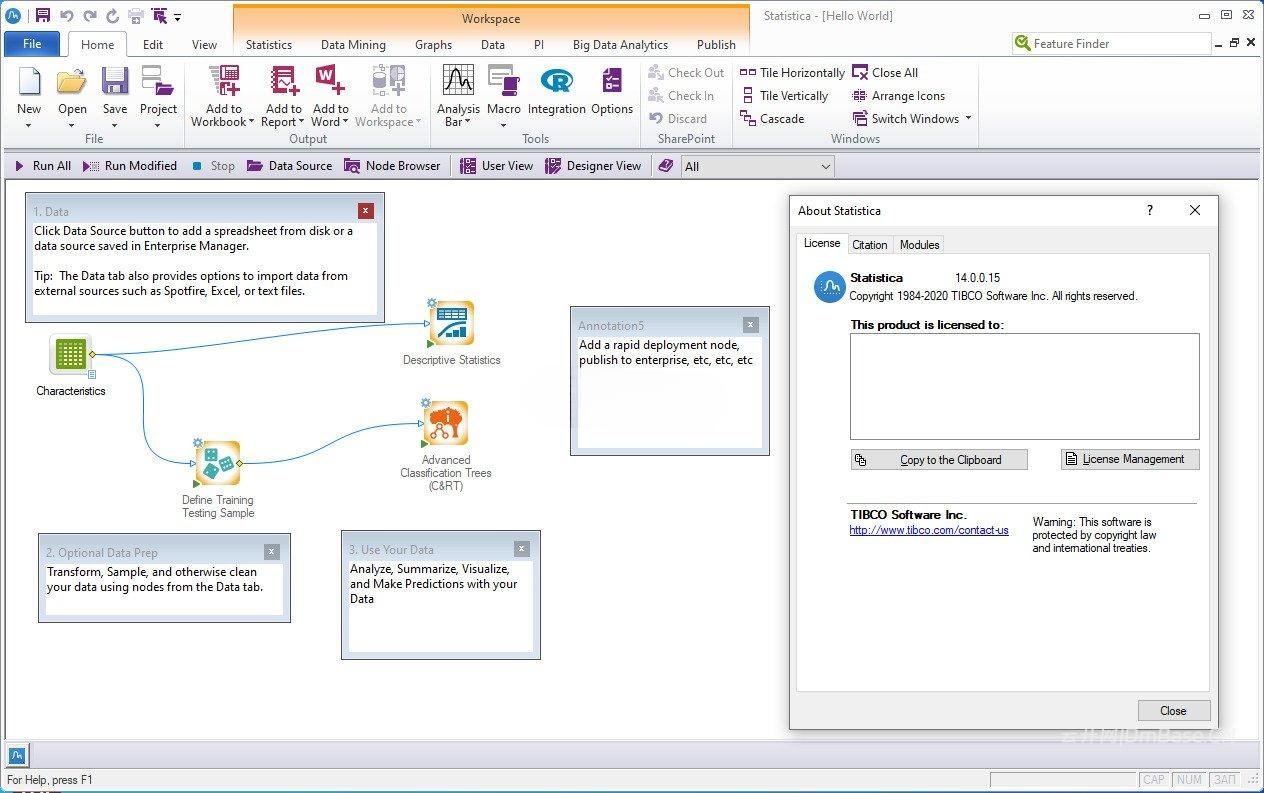Click Run All in workspace toolbar
The width and height of the screenshot is (1264, 793).
(x=42, y=166)
